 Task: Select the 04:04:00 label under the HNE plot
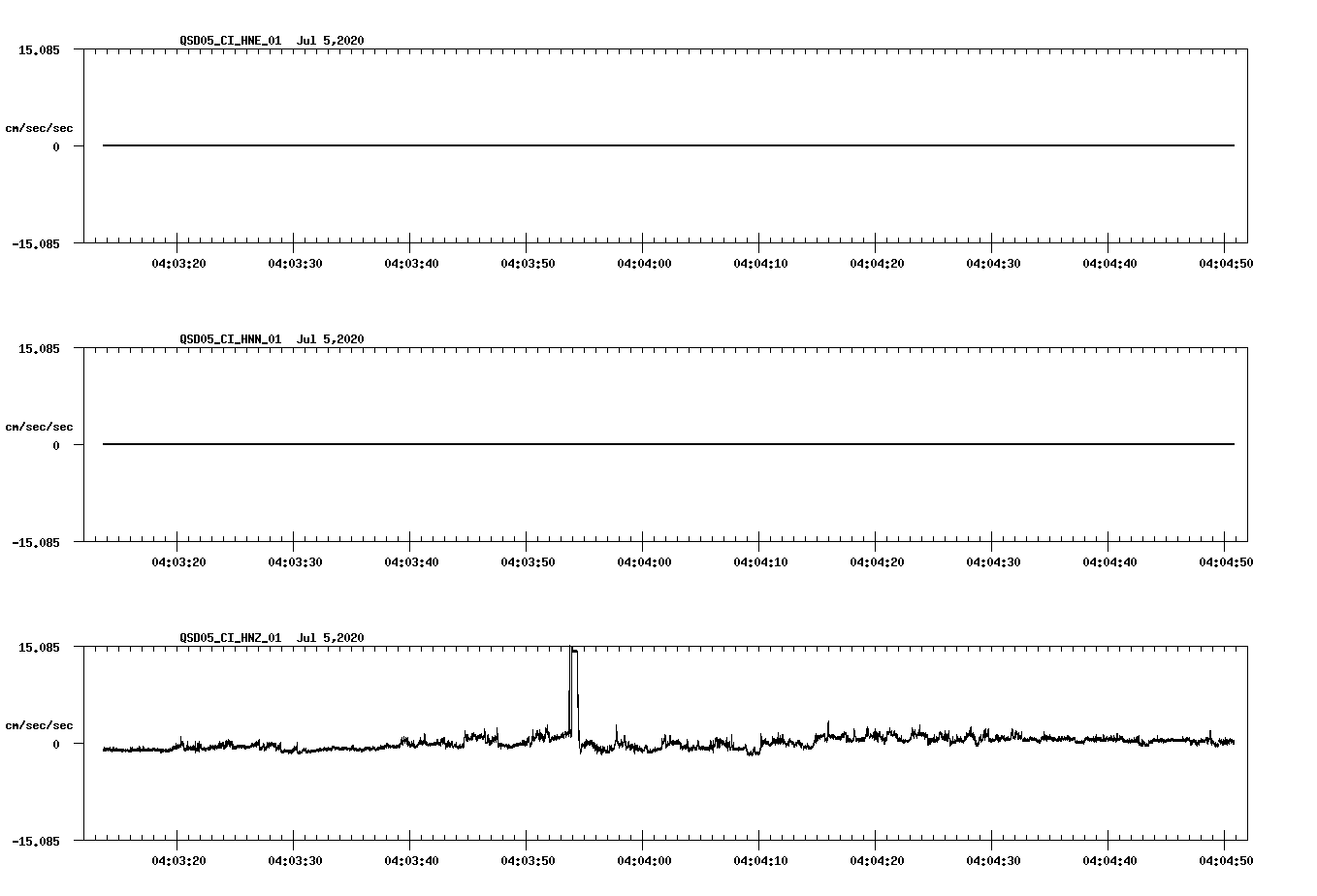[x=644, y=263]
